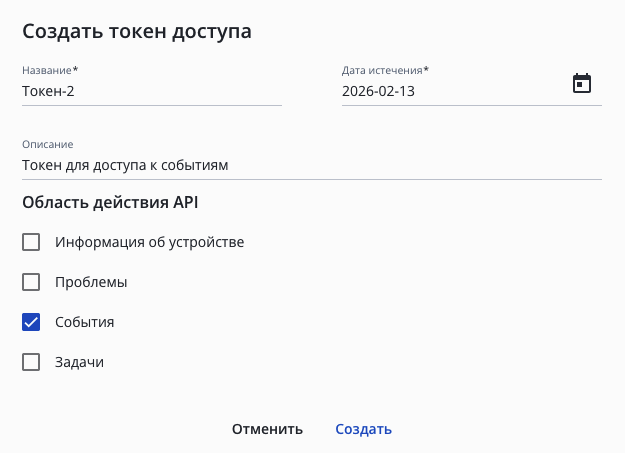Click the Область действия API heading
Image resolution: width=625 pixels, height=453 pixels.
[x=110, y=203]
